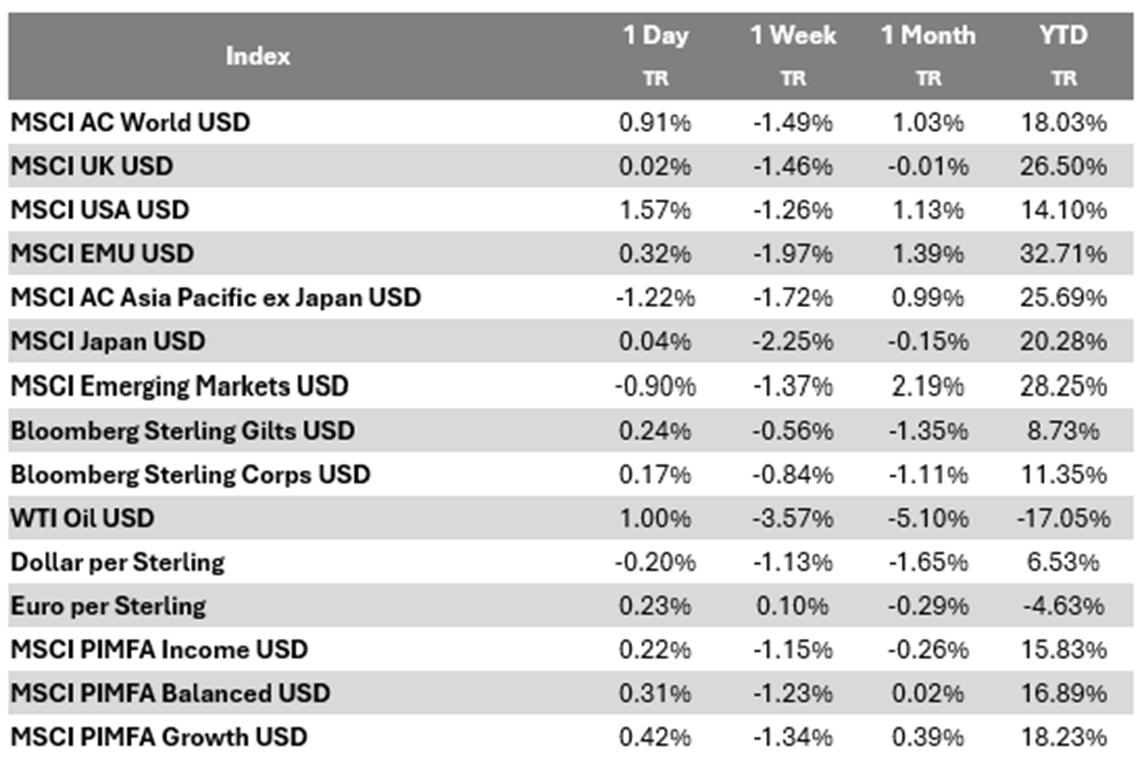Select the MSCI PIMFA Growth USD label
Viewport: 1142px width, 775px height.
(x=159, y=738)
